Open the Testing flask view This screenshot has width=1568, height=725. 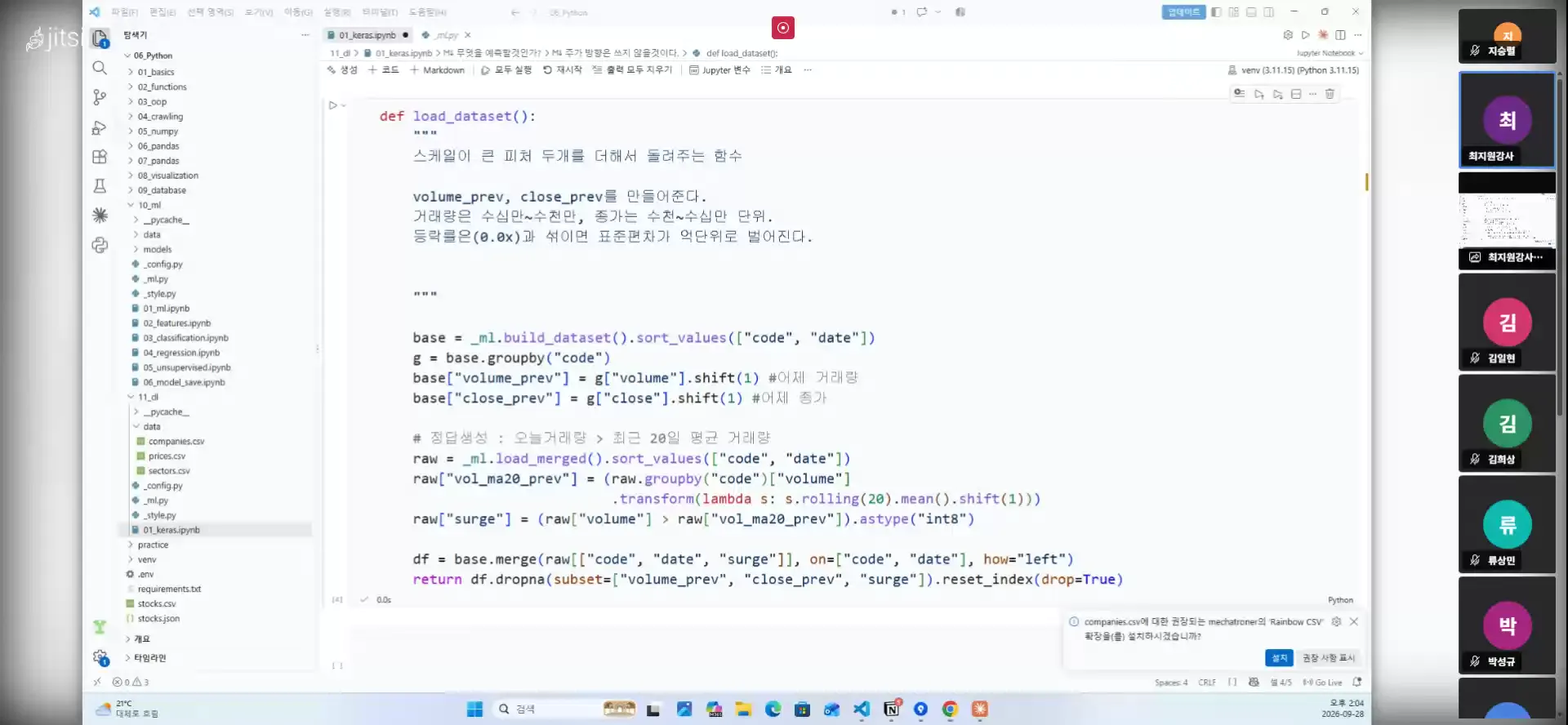(100, 186)
